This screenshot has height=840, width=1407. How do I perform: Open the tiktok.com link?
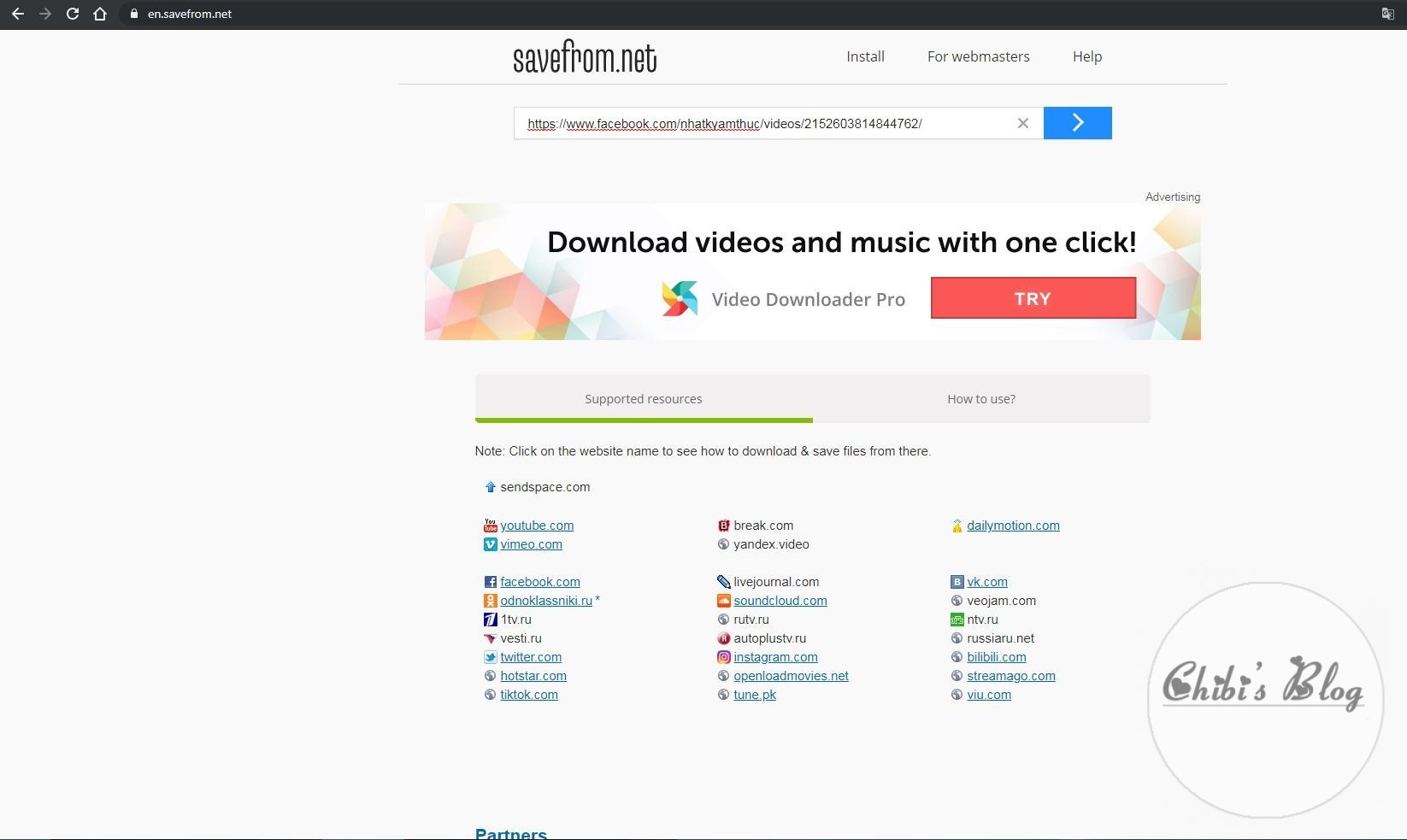coord(529,695)
